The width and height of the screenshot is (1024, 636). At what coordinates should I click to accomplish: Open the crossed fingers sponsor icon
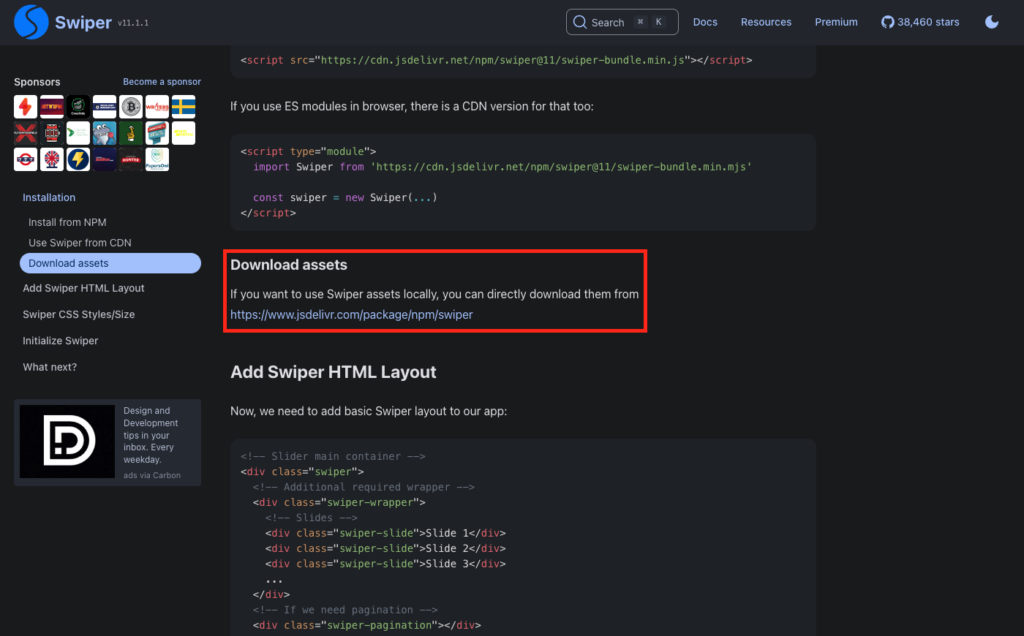pyautogui.click(x=131, y=133)
